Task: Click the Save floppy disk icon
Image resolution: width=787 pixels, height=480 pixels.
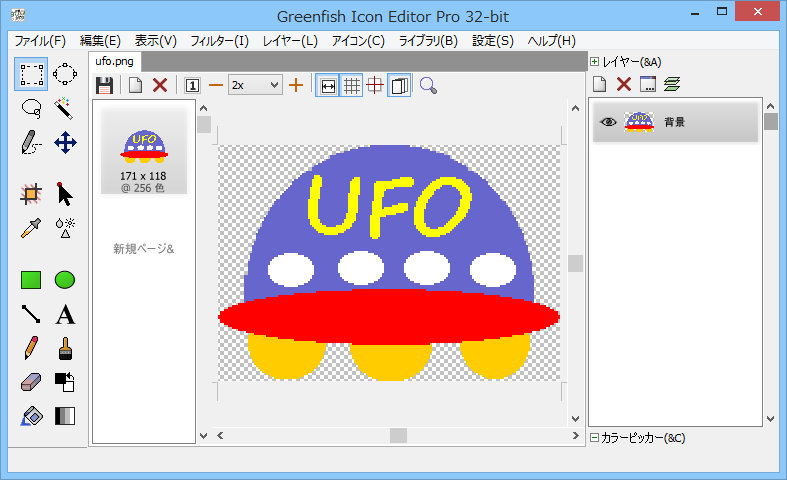Action: (x=104, y=86)
